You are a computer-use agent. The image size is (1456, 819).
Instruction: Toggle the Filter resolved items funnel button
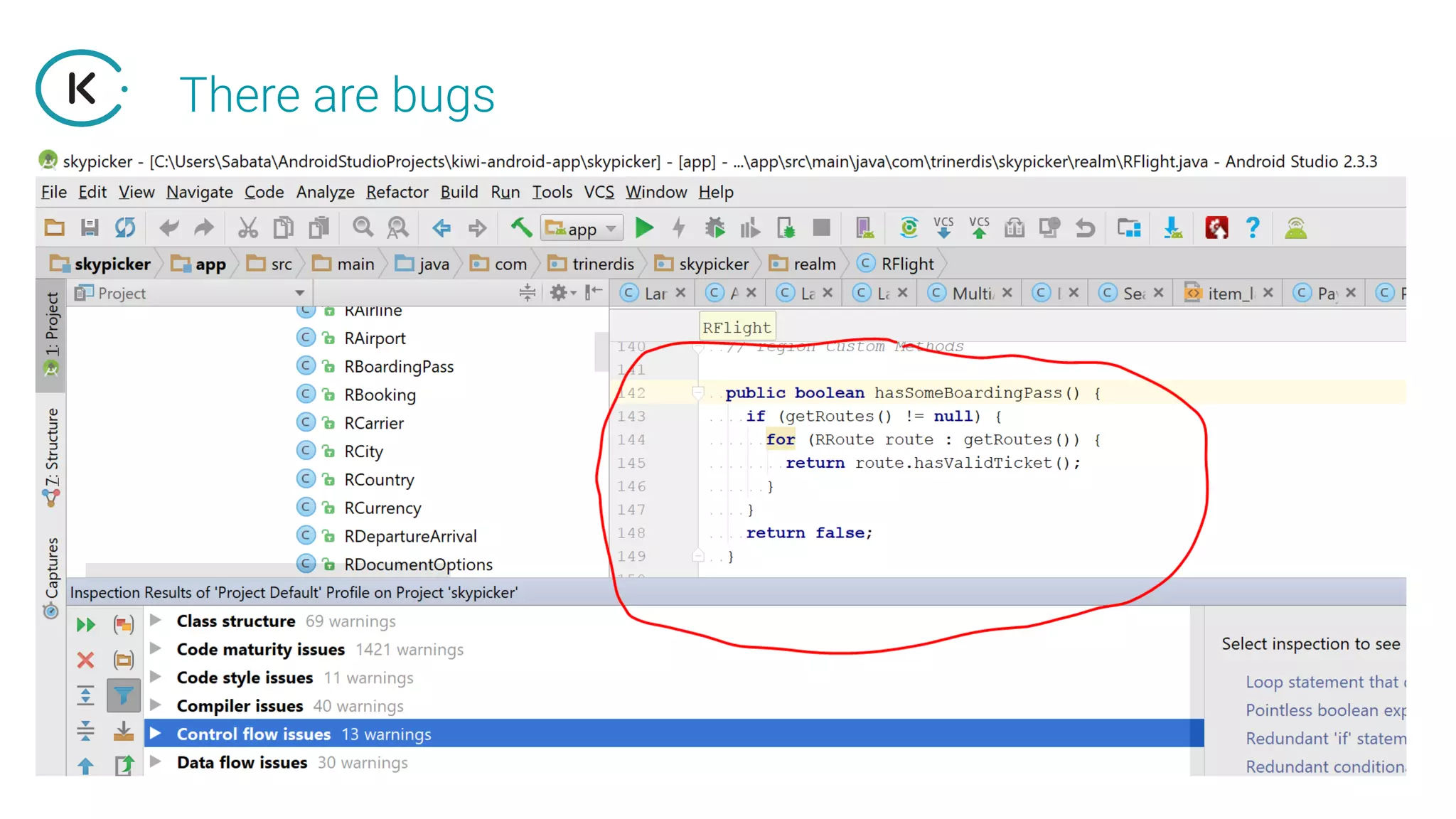(124, 695)
